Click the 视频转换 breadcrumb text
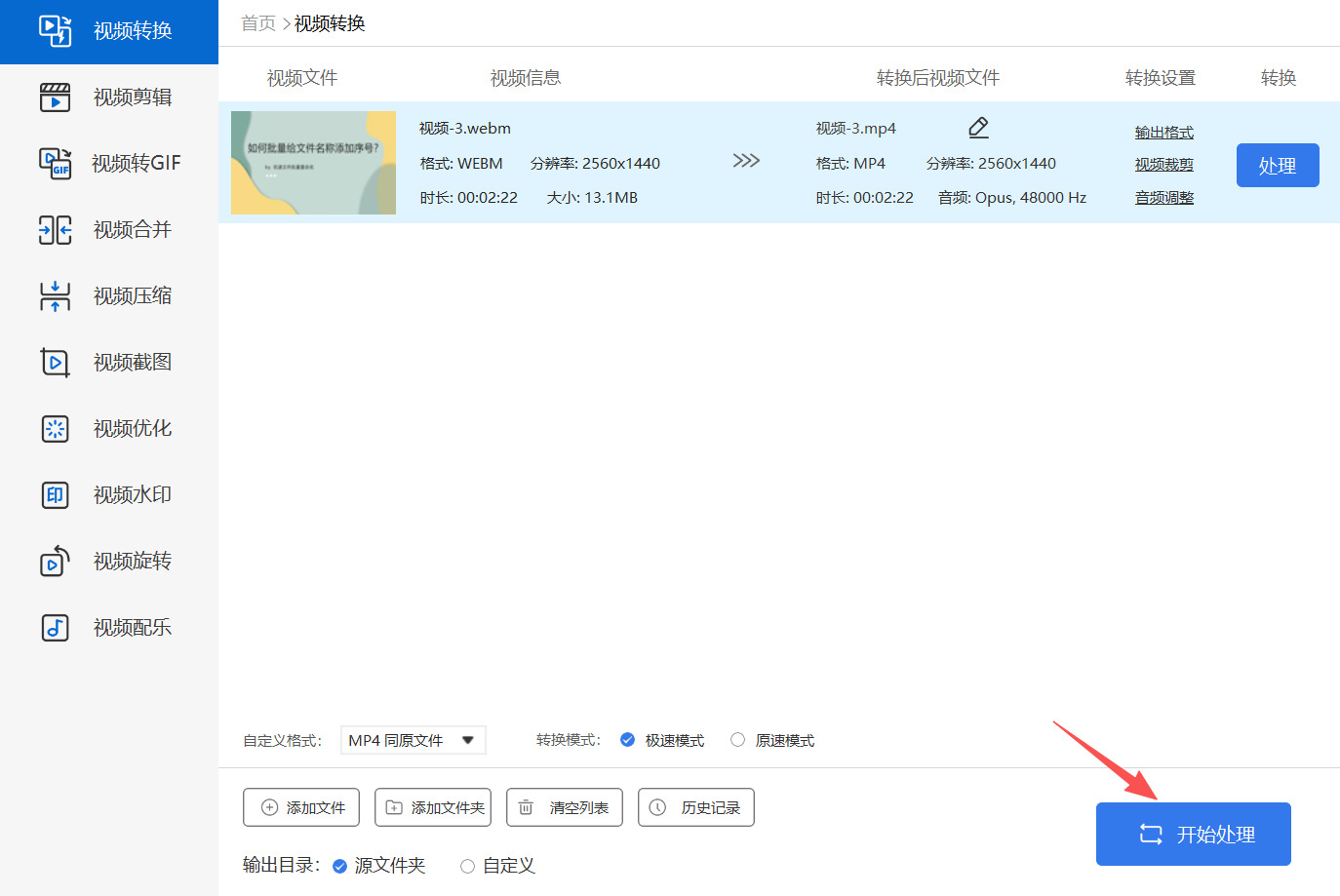The height and width of the screenshot is (896, 1340). [330, 23]
